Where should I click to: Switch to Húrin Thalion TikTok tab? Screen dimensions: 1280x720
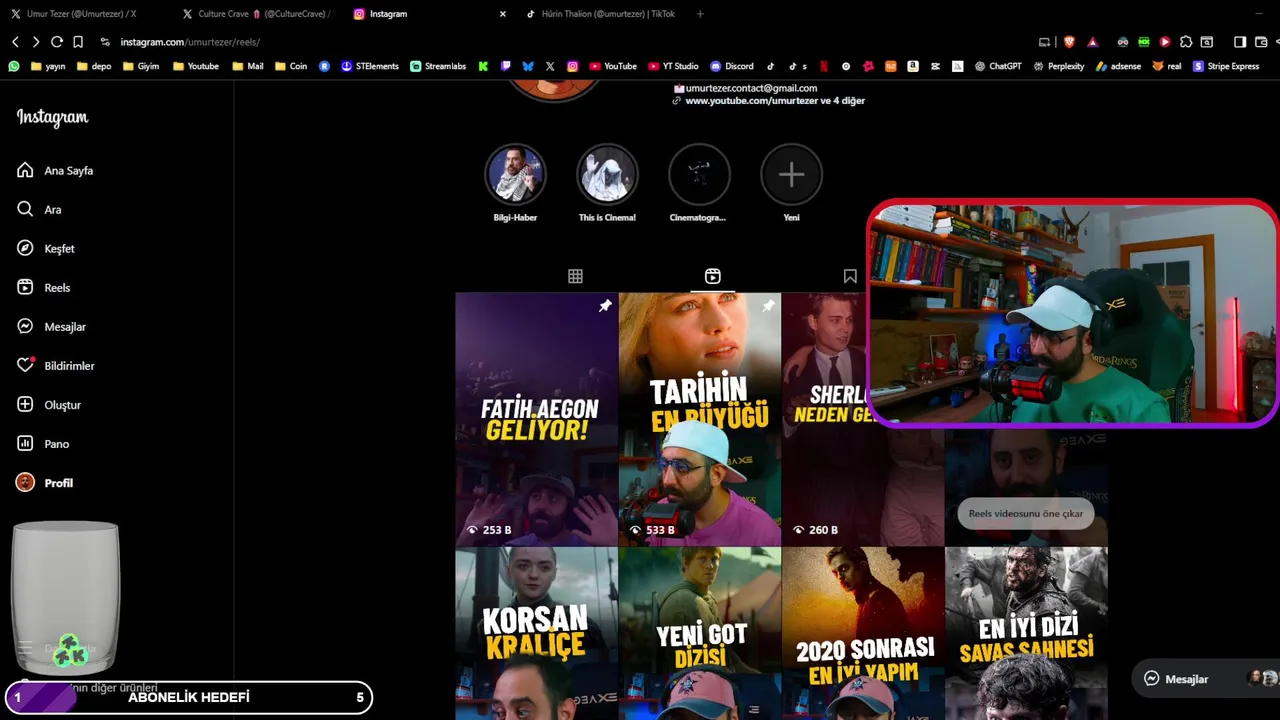click(600, 14)
